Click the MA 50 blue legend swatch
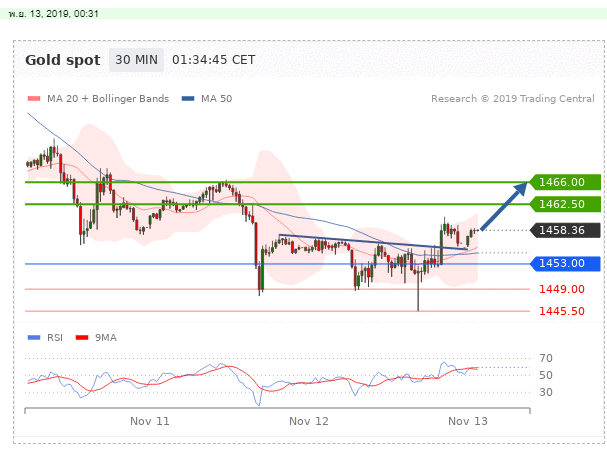This screenshot has height=449, width=607. (188, 99)
